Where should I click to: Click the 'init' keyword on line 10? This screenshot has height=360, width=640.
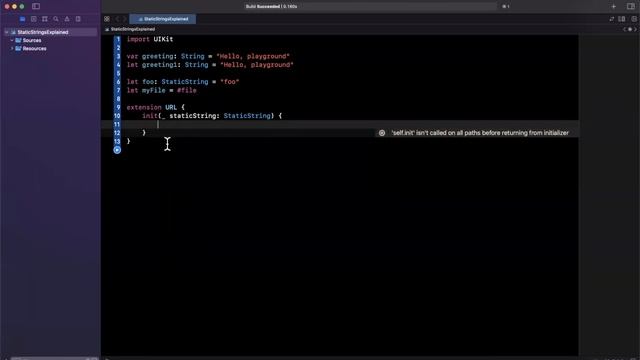[149, 116]
